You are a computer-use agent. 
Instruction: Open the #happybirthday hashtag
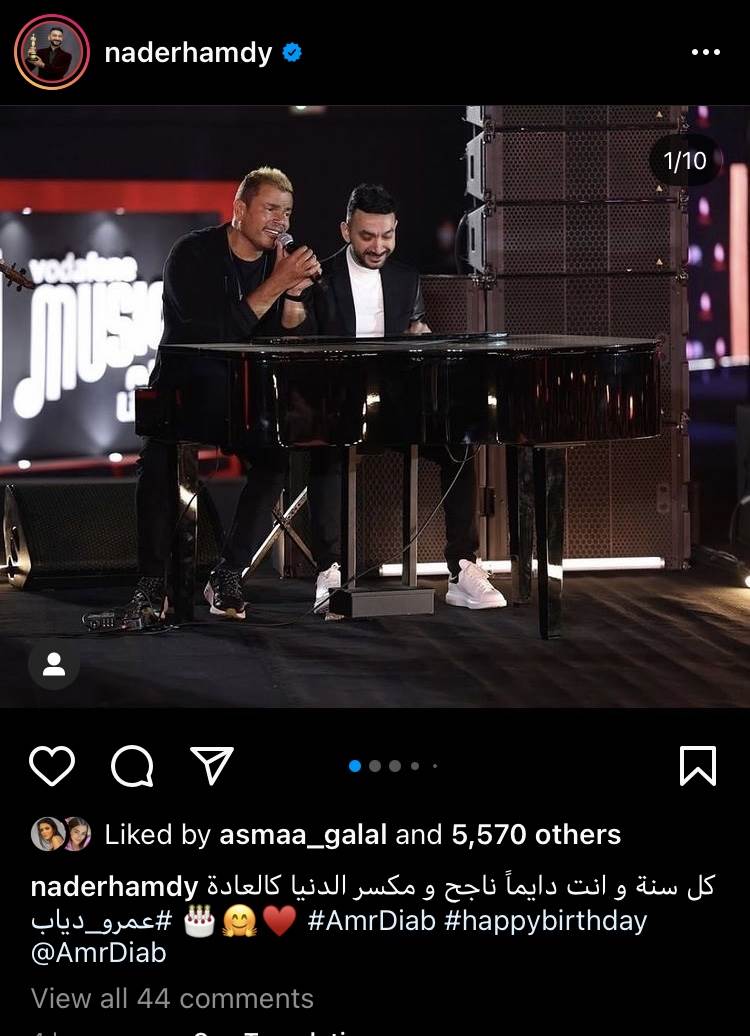[x=545, y=921]
